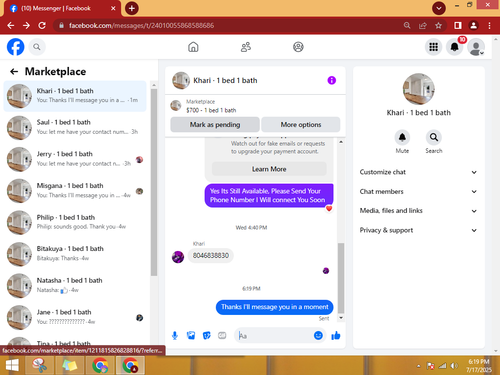Open a new browser tab
The height and width of the screenshot is (375, 500).
[132, 8]
